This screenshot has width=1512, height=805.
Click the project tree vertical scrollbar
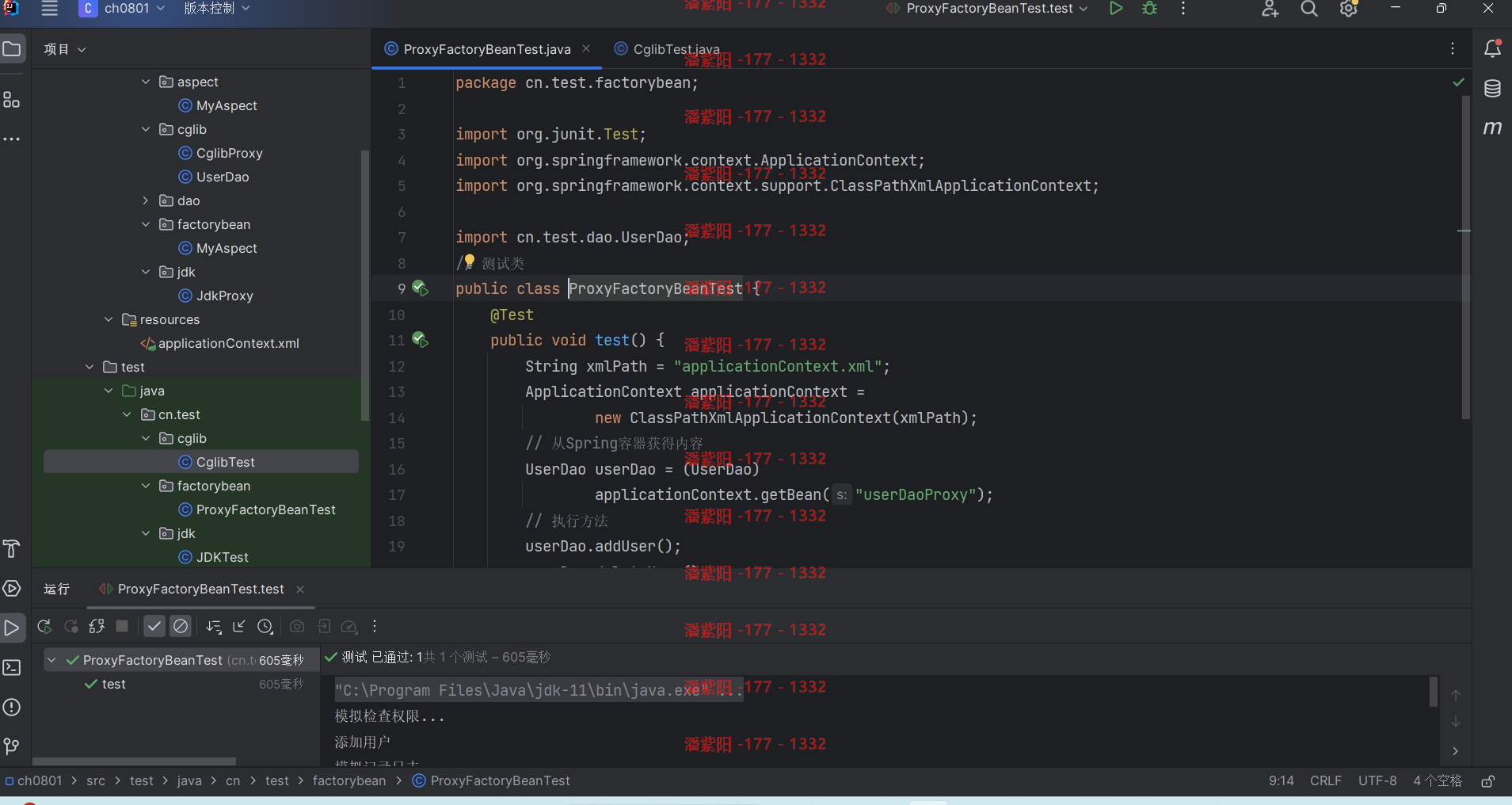[364, 285]
